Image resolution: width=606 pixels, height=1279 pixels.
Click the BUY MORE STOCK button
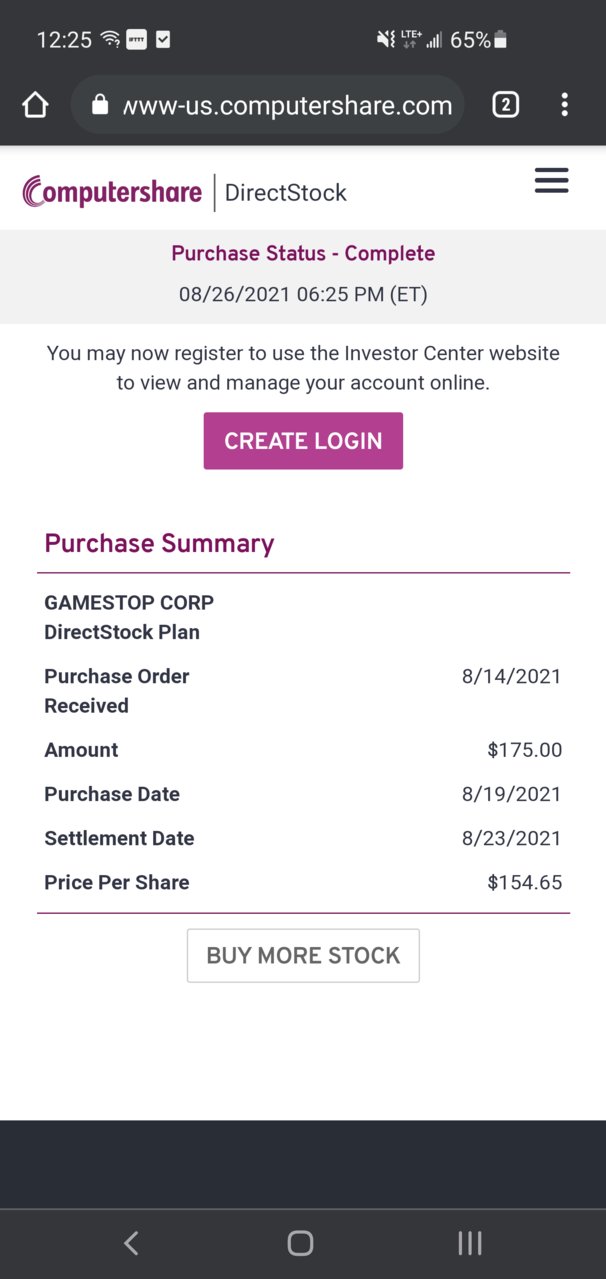[303, 955]
